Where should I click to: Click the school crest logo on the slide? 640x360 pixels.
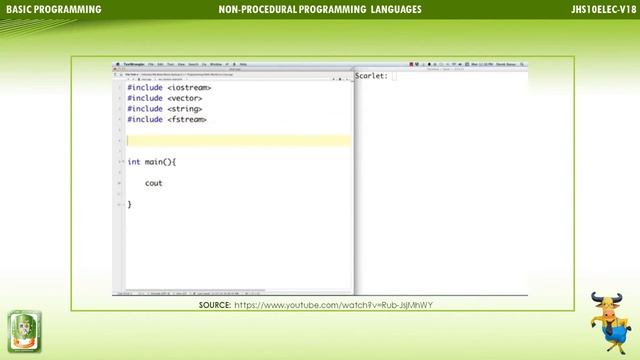[x=24, y=331]
